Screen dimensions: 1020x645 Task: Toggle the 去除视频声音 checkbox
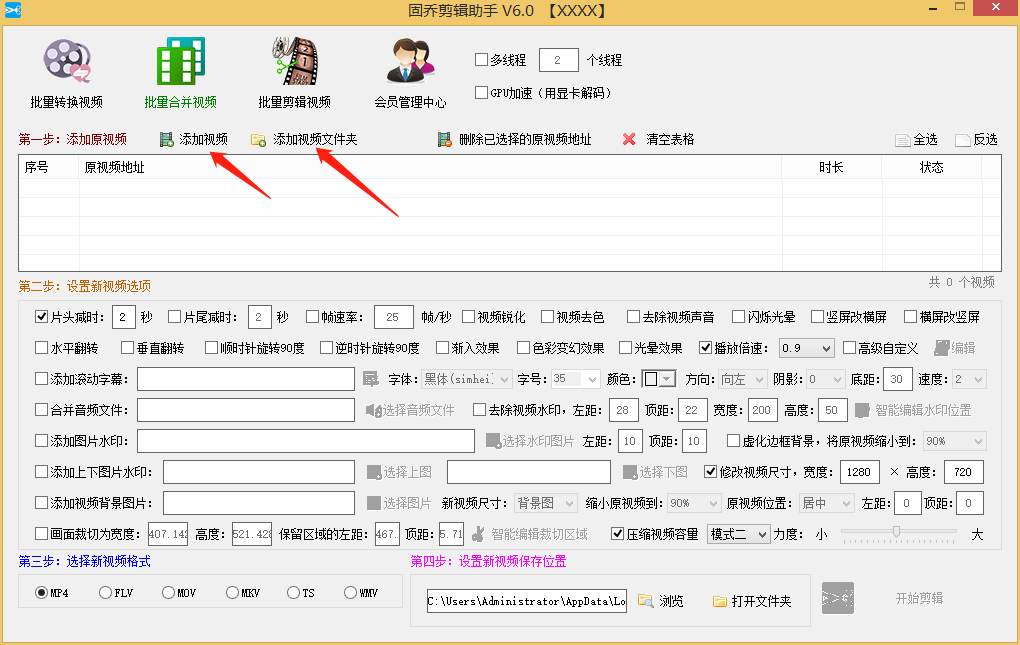[x=633, y=317]
